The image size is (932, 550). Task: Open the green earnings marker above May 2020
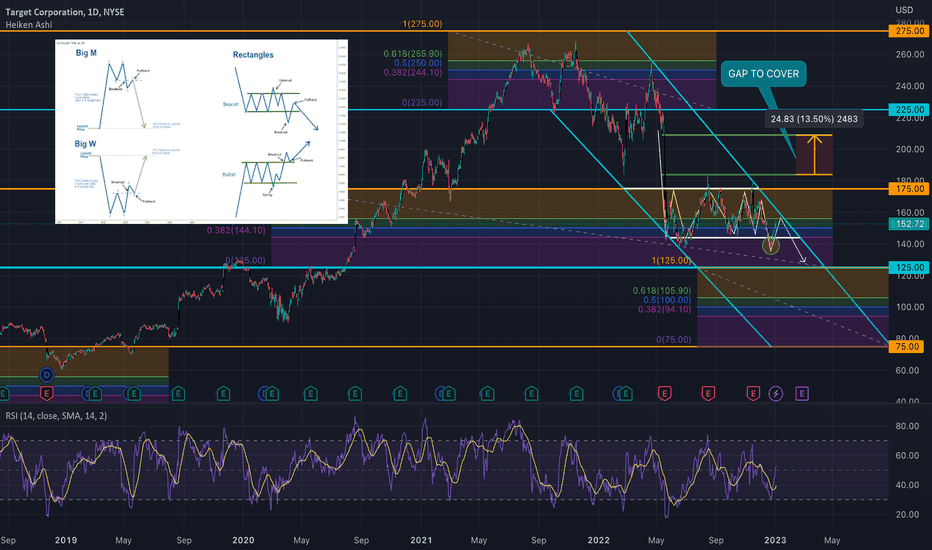[x=310, y=393]
